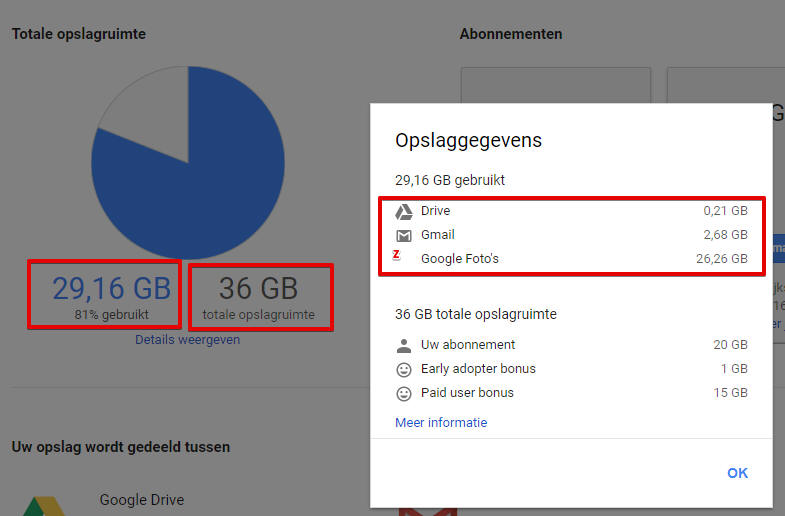Click the 0,21 GB value
This screenshot has height=516, width=785.
click(725, 211)
